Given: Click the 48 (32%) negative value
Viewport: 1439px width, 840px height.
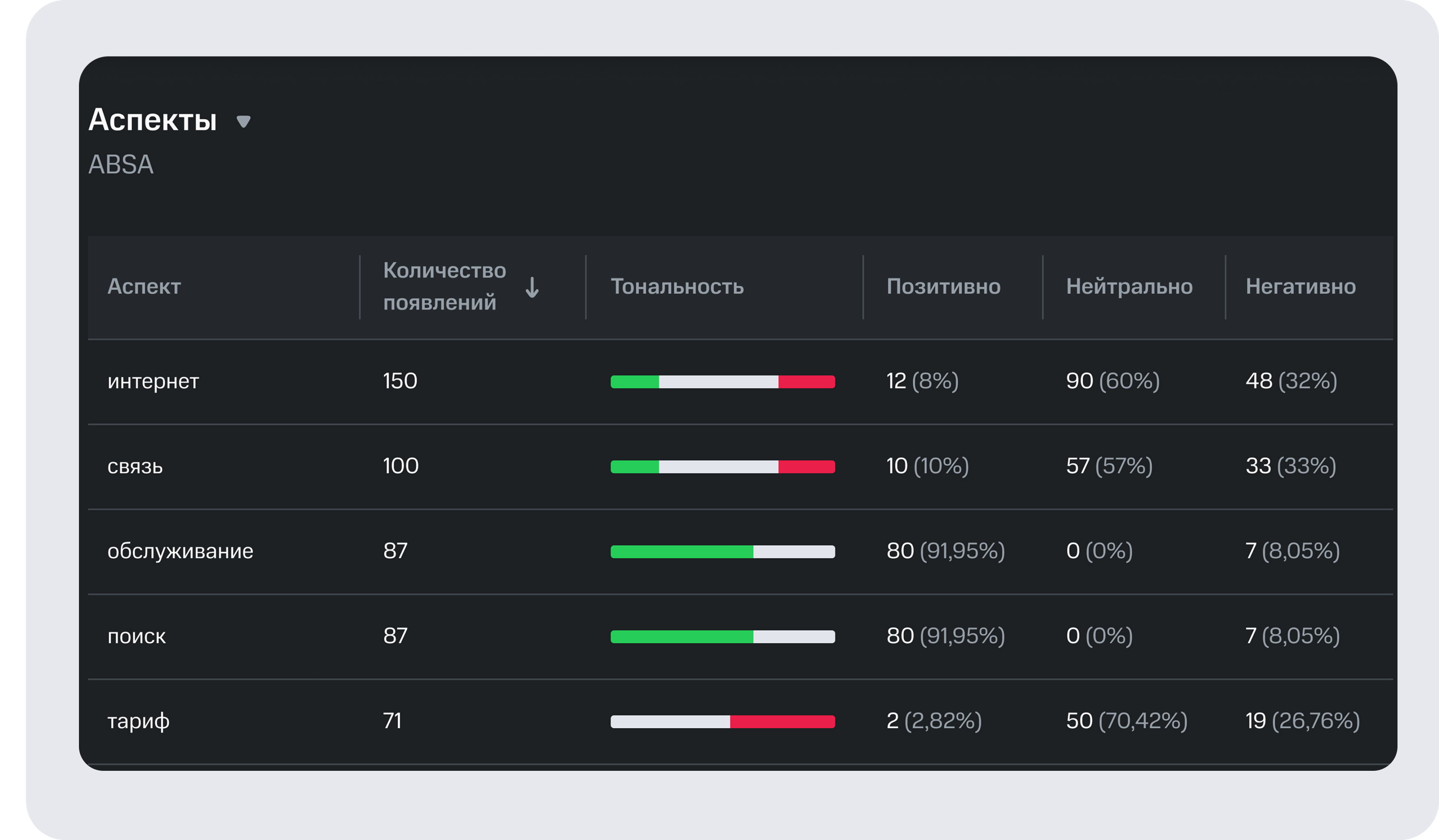Looking at the screenshot, I should 1290,381.
